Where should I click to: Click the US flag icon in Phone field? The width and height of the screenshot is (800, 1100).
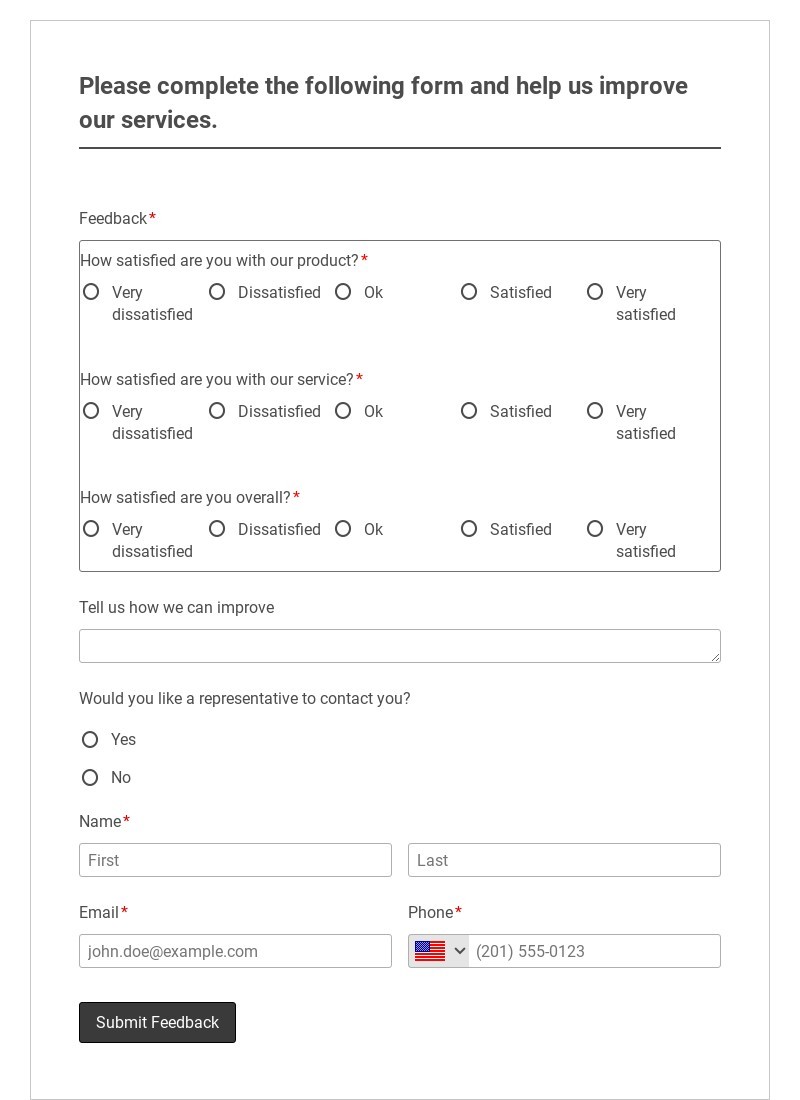[x=430, y=951]
